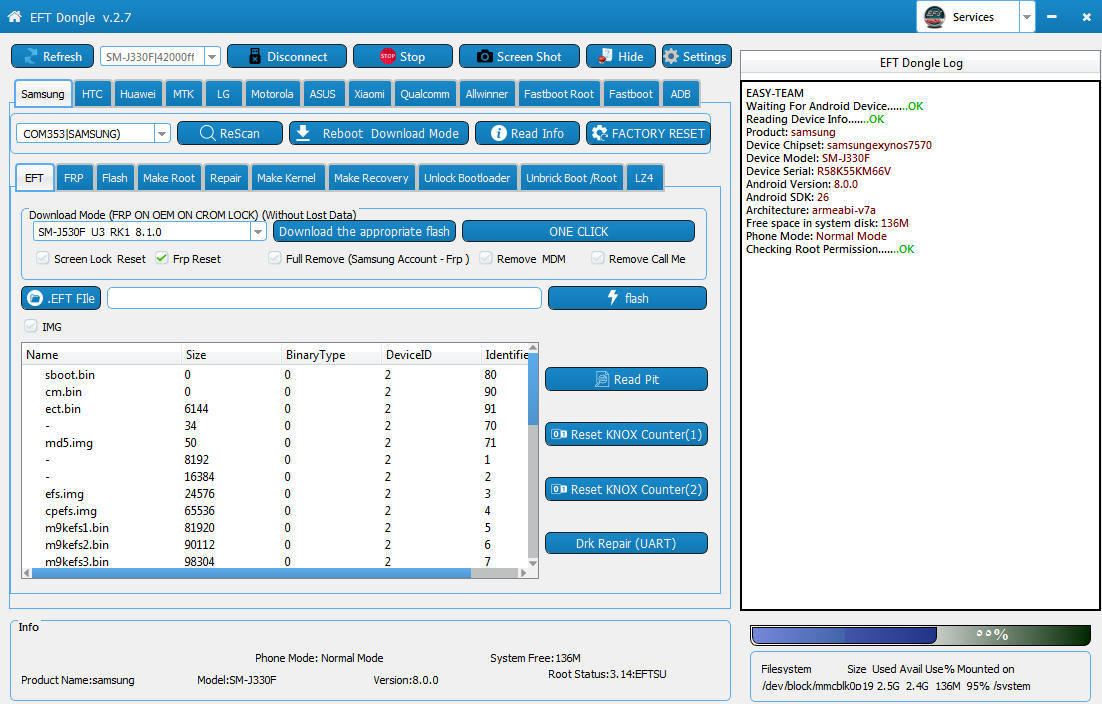Select the efs.img partition row
The image size is (1102, 704).
tap(275, 494)
